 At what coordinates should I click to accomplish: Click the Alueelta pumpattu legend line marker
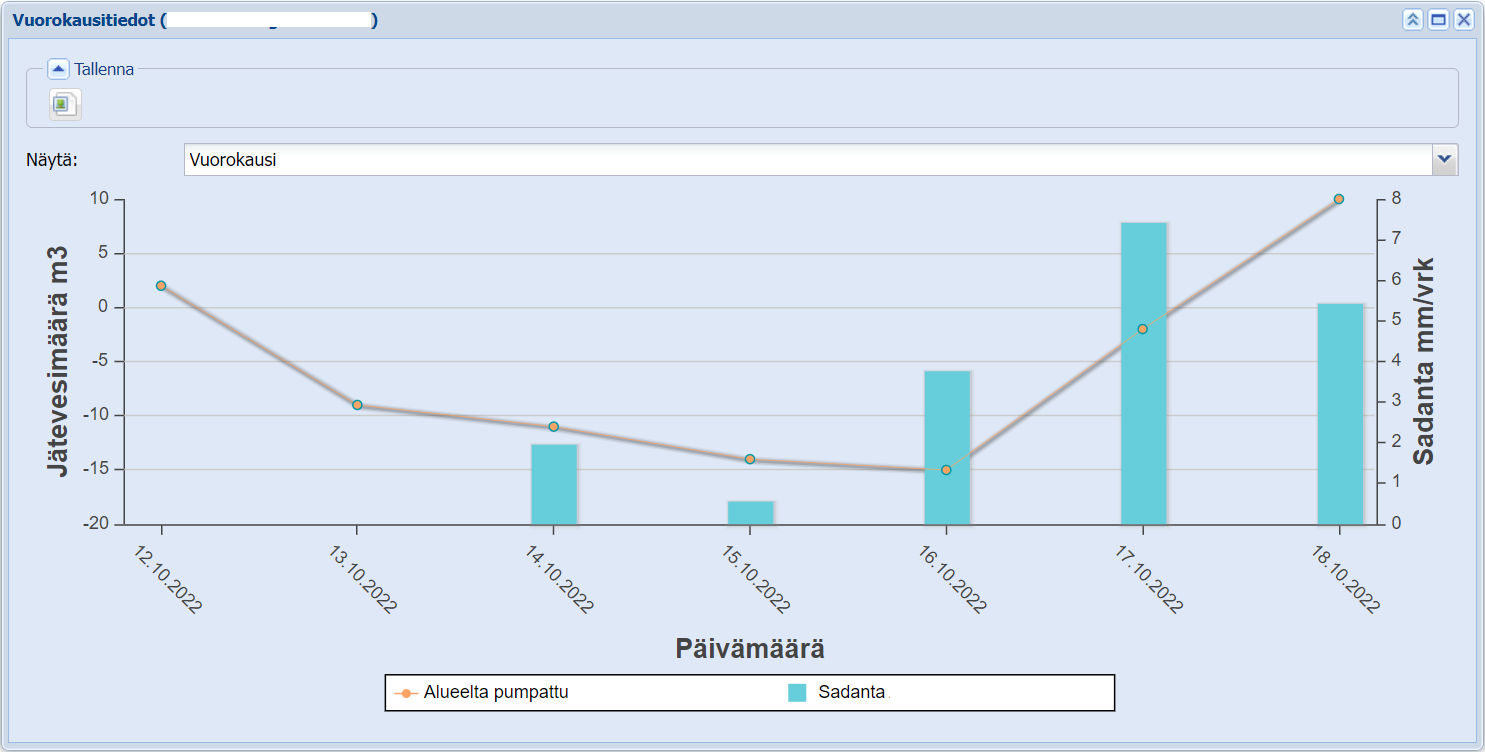tap(406, 693)
